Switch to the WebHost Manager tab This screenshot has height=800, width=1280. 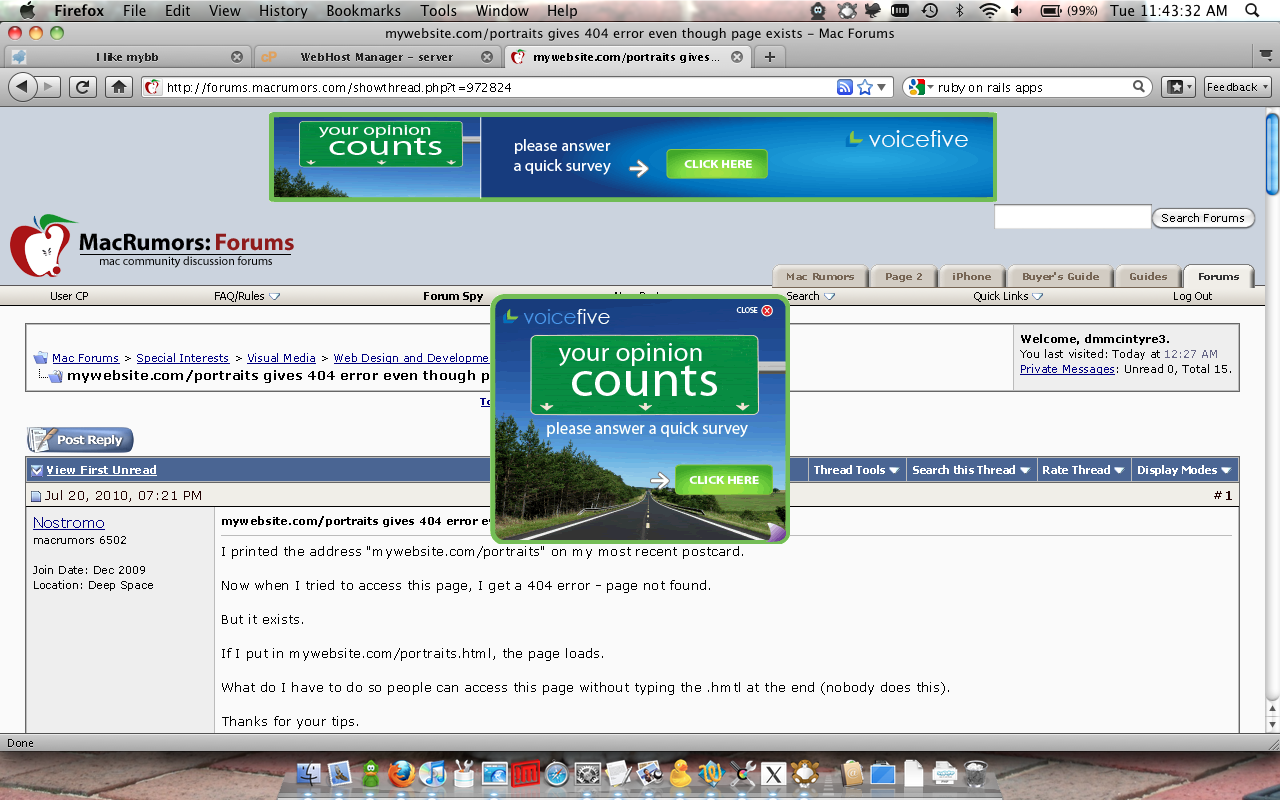point(376,57)
